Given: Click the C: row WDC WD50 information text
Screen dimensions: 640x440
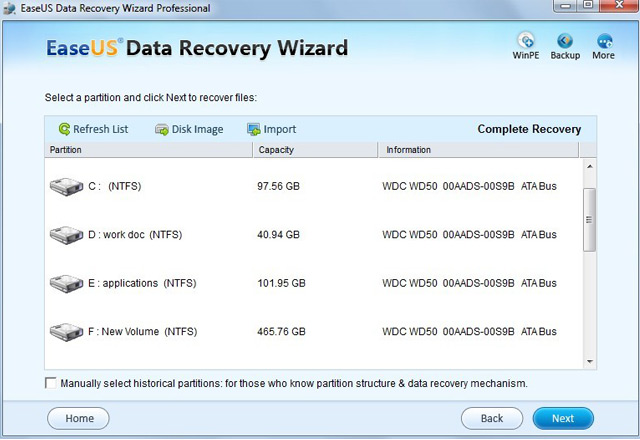Looking at the screenshot, I should [469, 187].
